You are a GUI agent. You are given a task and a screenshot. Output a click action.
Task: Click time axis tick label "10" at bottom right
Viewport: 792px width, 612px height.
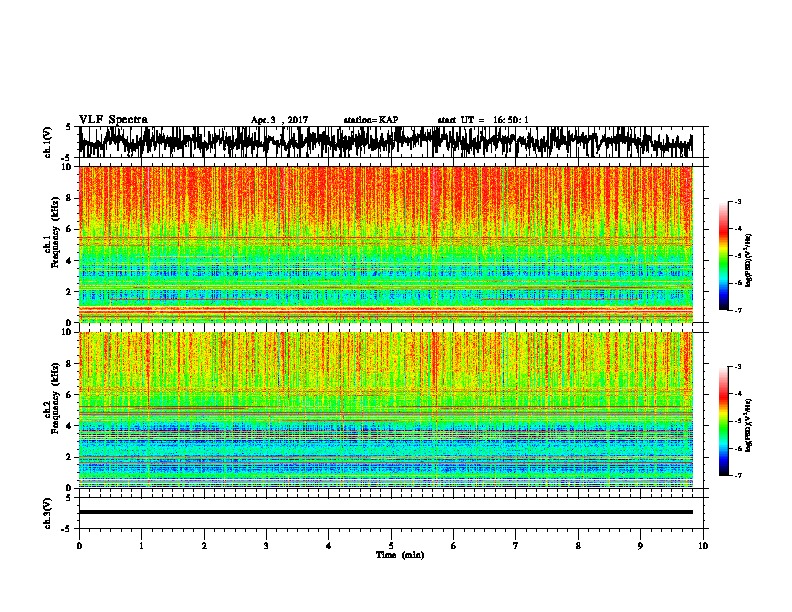pyautogui.click(x=703, y=546)
